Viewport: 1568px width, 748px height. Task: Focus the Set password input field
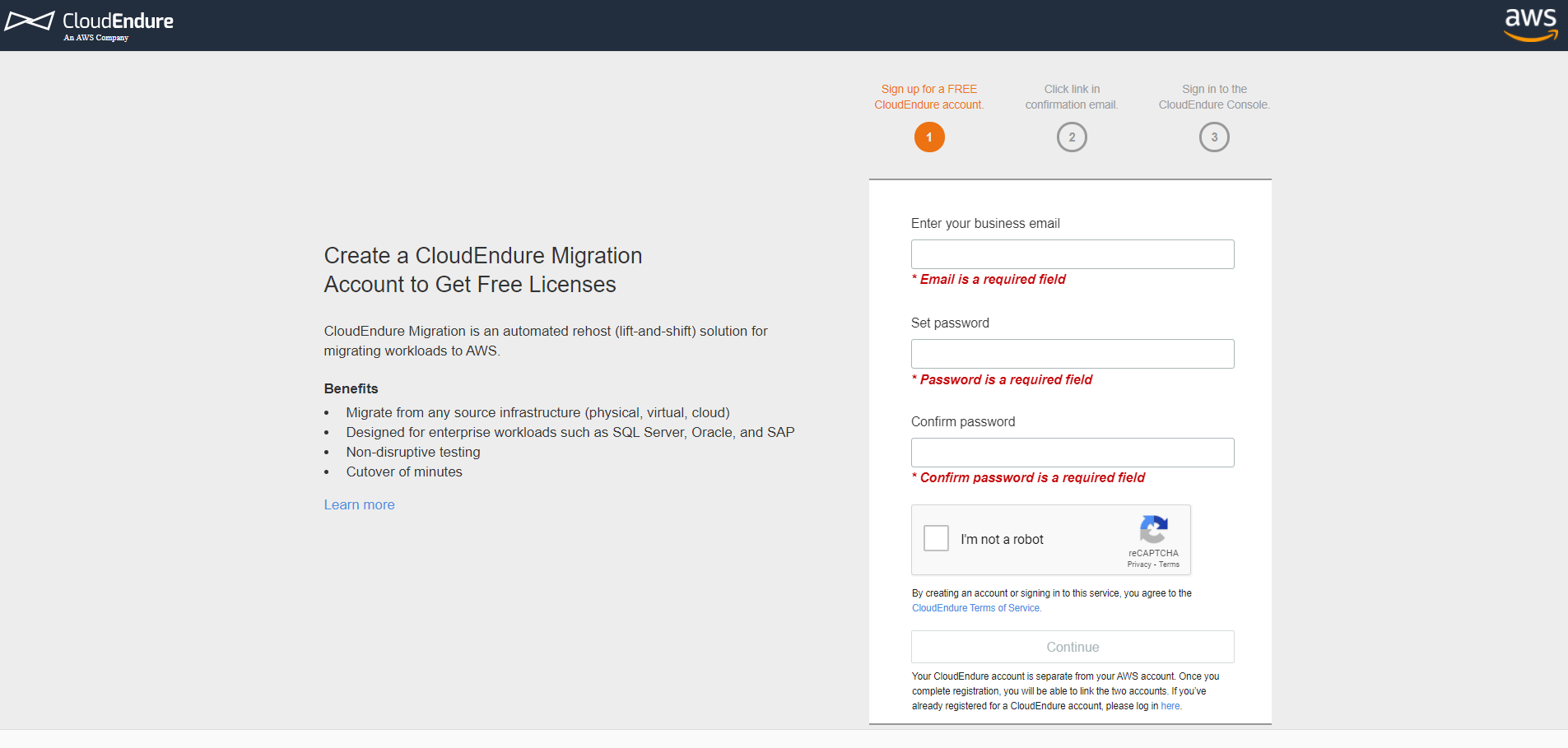click(x=1072, y=354)
